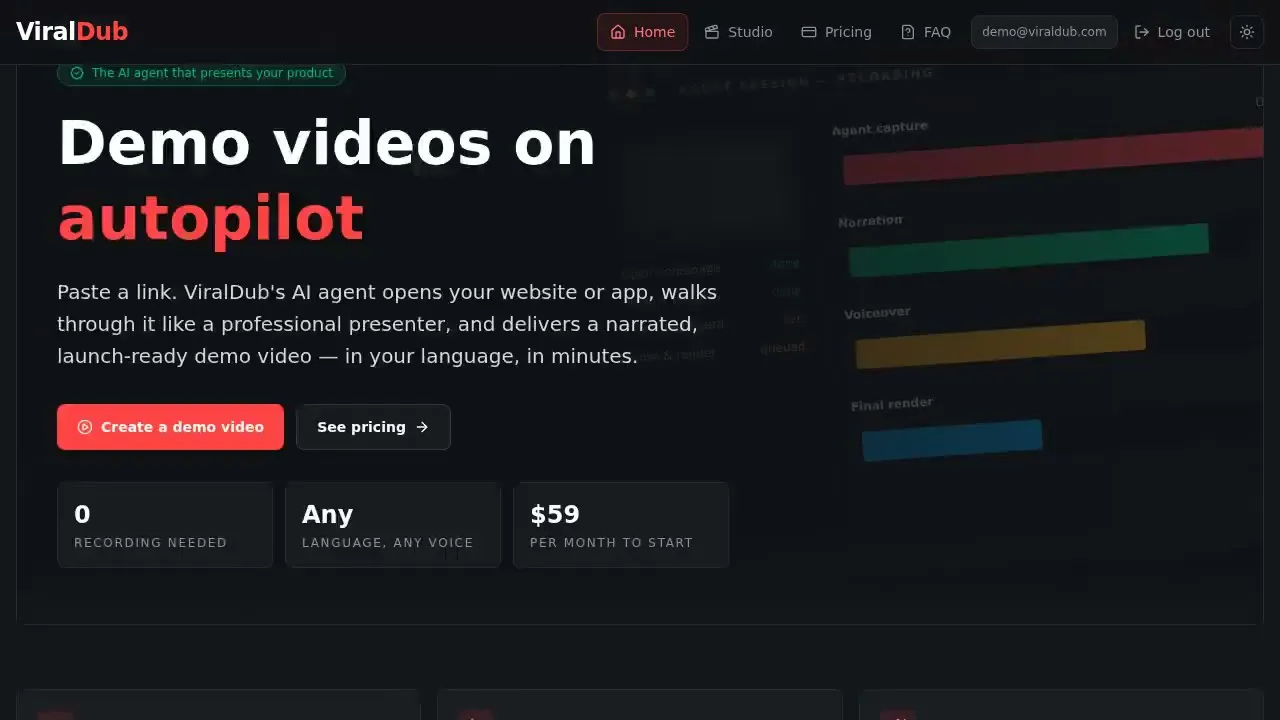Click the green Narration progress bar
1280x720 pixels.
pos(1029,250)
